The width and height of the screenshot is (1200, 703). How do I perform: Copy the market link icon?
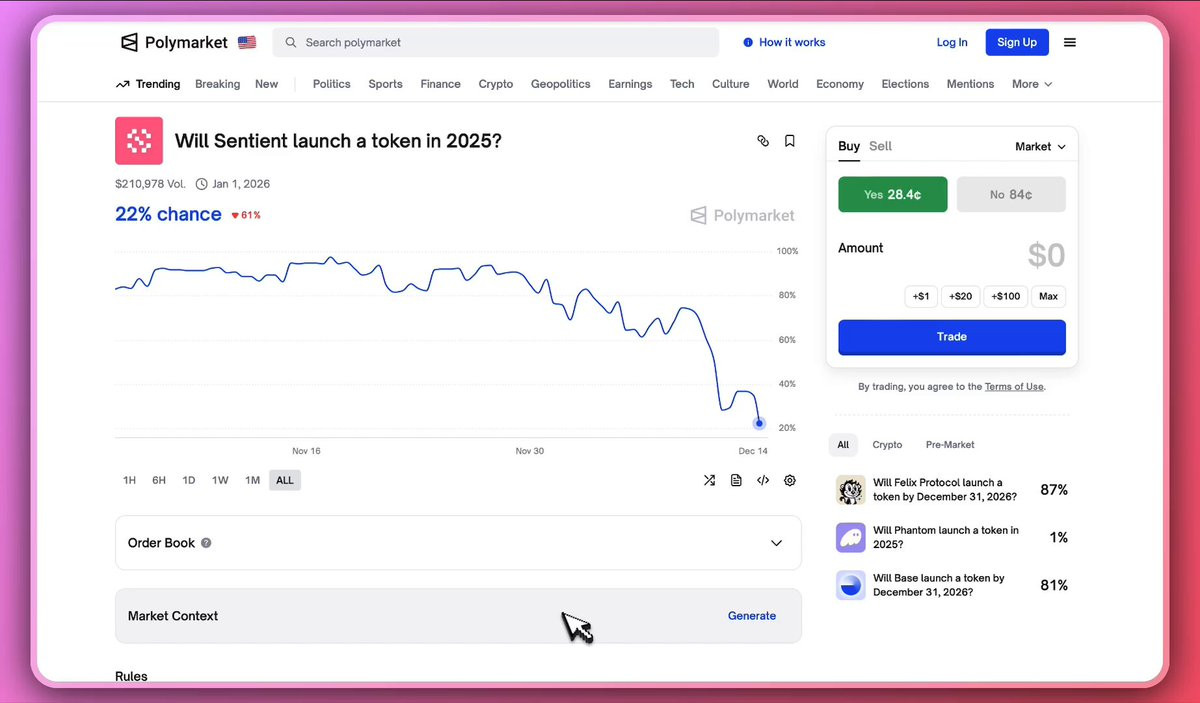pos(763,141)
